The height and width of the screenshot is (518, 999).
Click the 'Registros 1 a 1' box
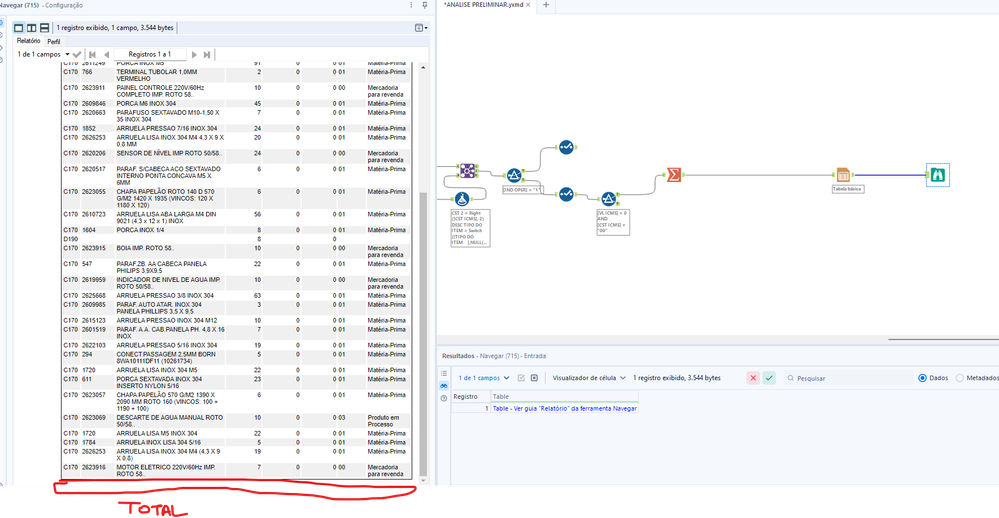coord(150,55)
